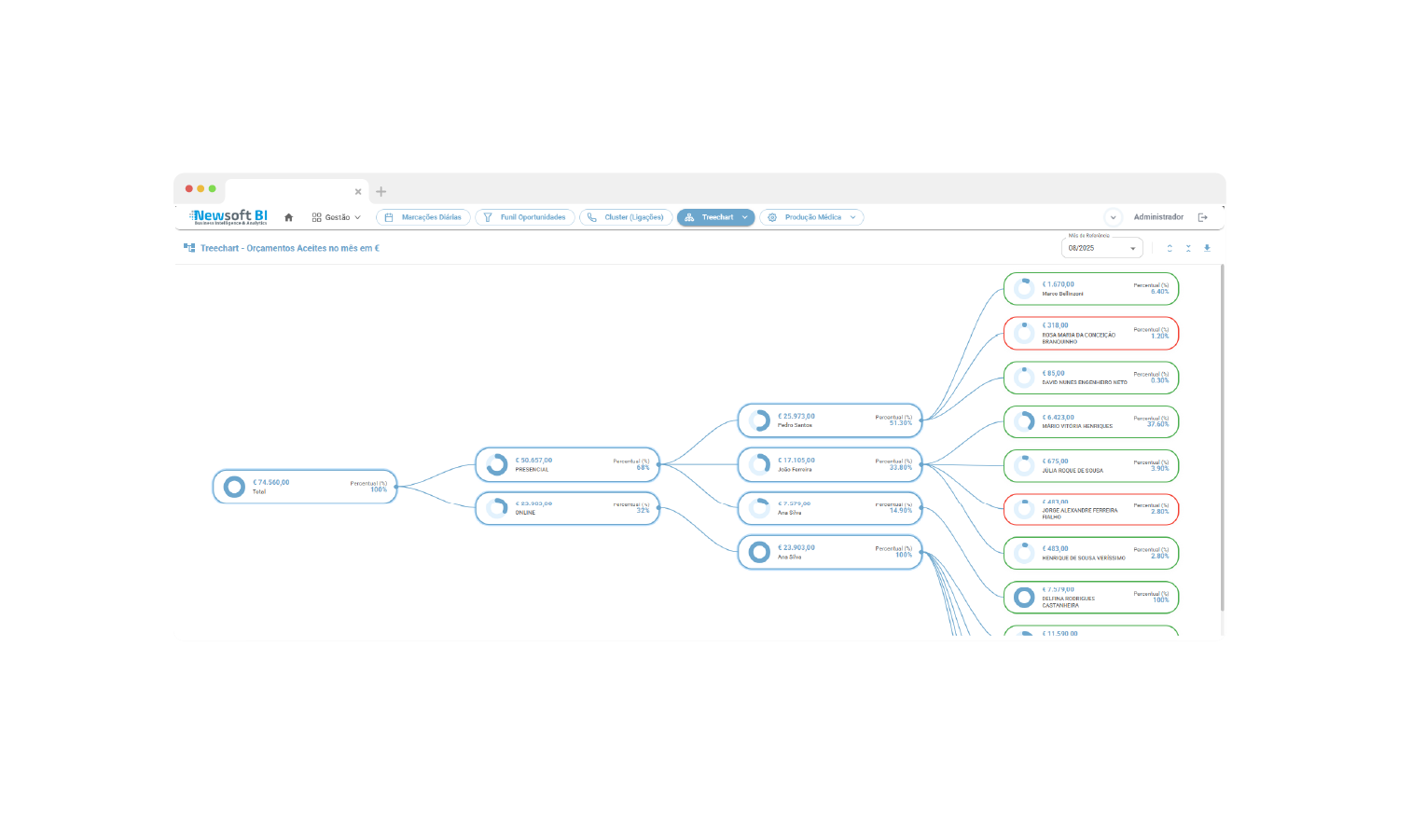
Task: Open the Produção Médica tab
Action: 810,217
